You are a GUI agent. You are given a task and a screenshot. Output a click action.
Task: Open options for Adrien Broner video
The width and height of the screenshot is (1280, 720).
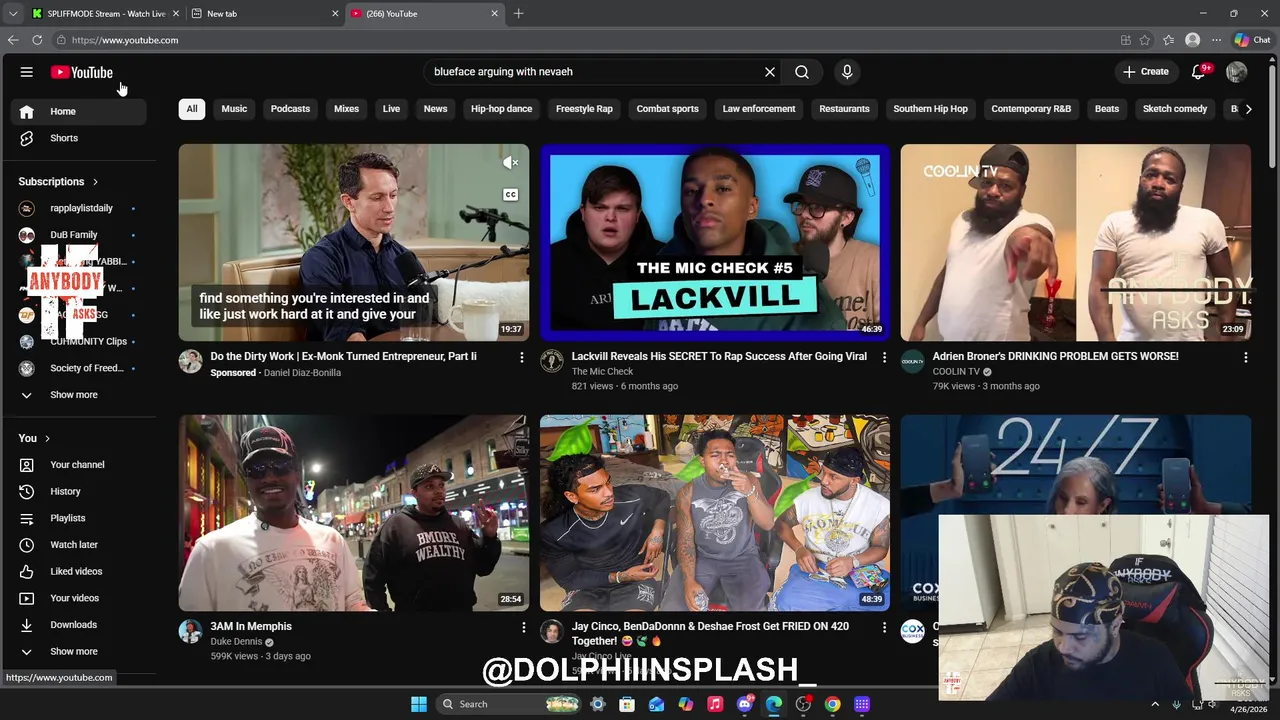click(x=1245, y=357)
